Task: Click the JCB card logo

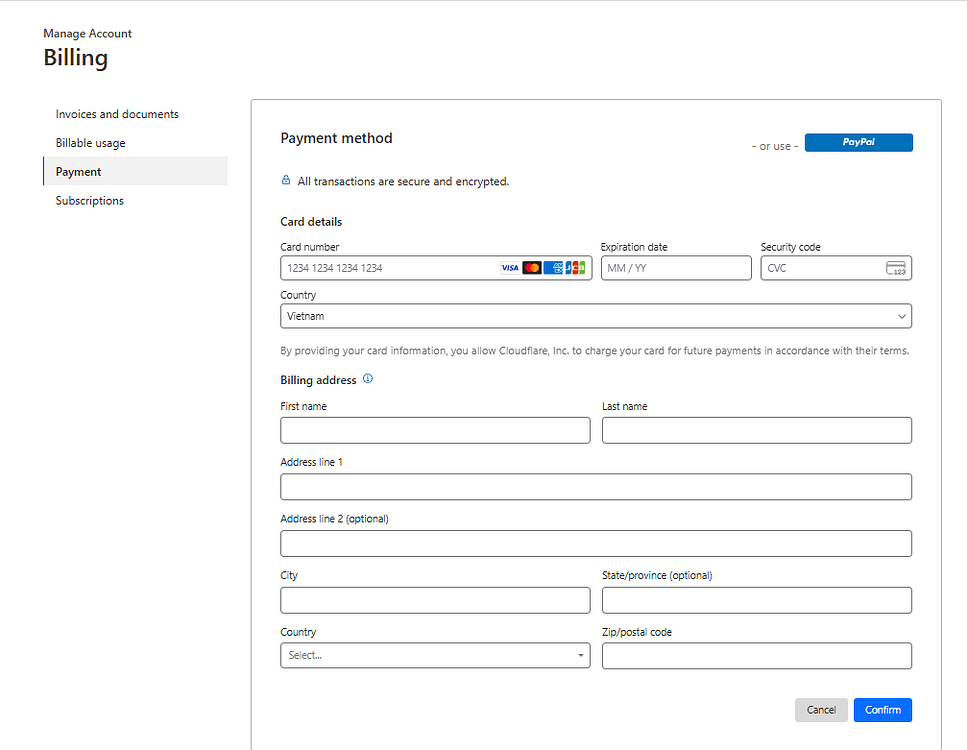Action: pos(575,268)
